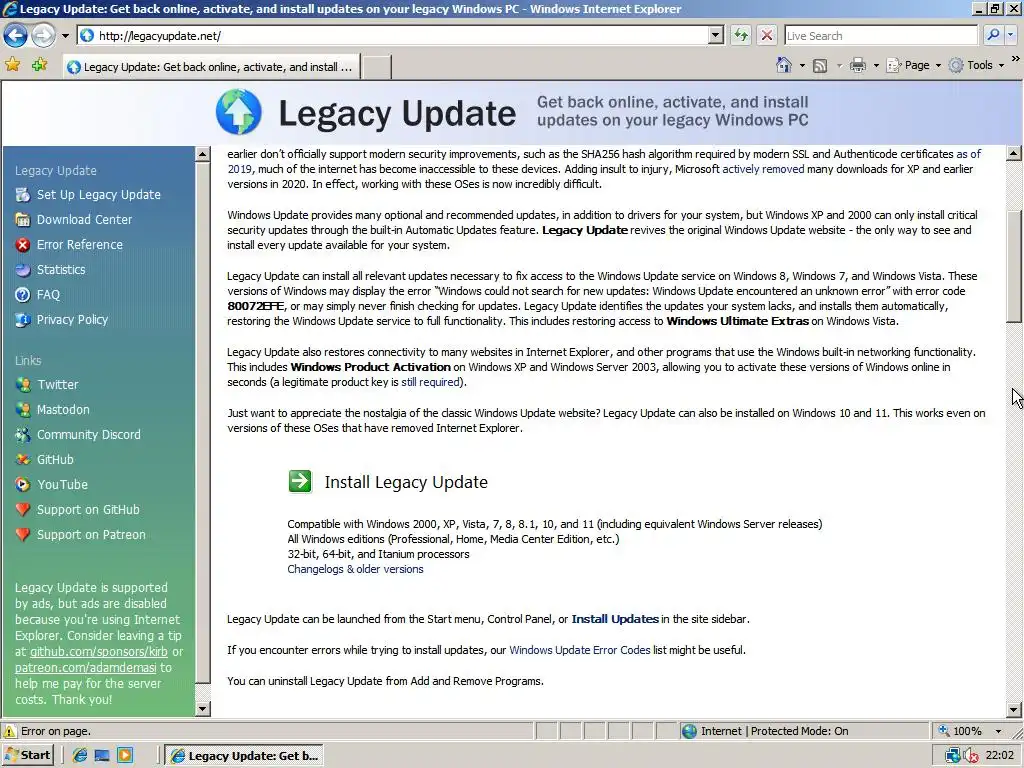Click the 22:02 taskbar clock
The height and width of the screenshot is (768, 1024).
point(1000,756)
